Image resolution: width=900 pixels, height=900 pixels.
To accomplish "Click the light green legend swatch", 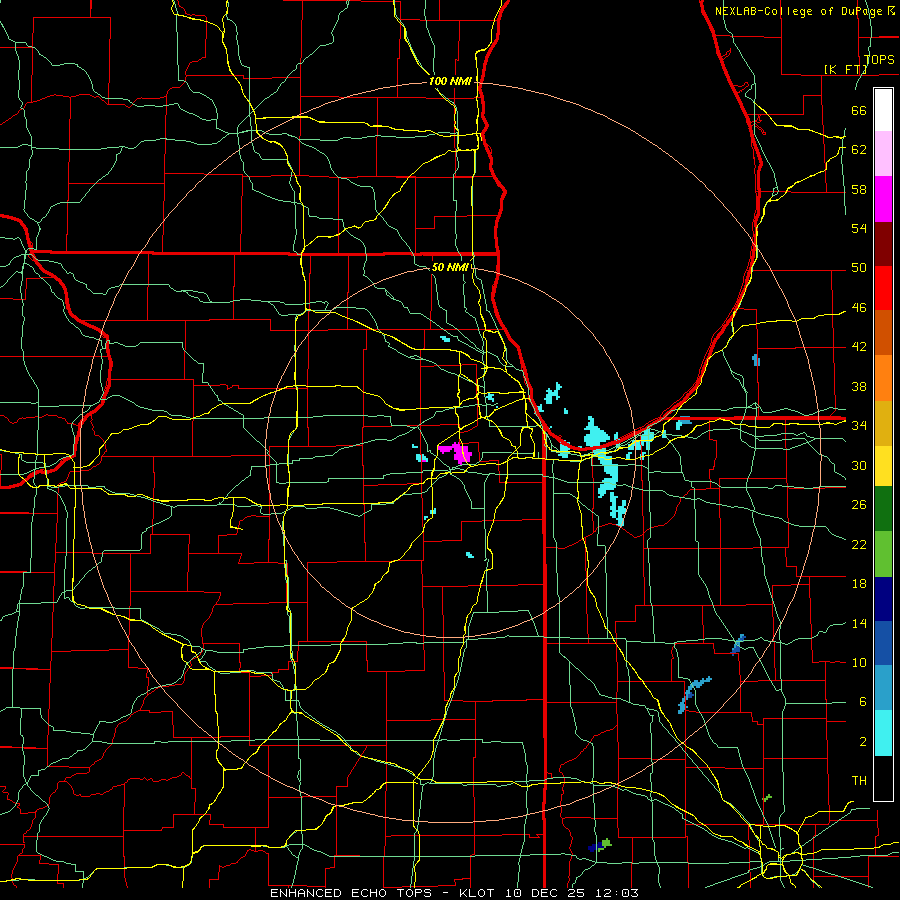I will tap(883, 554).
